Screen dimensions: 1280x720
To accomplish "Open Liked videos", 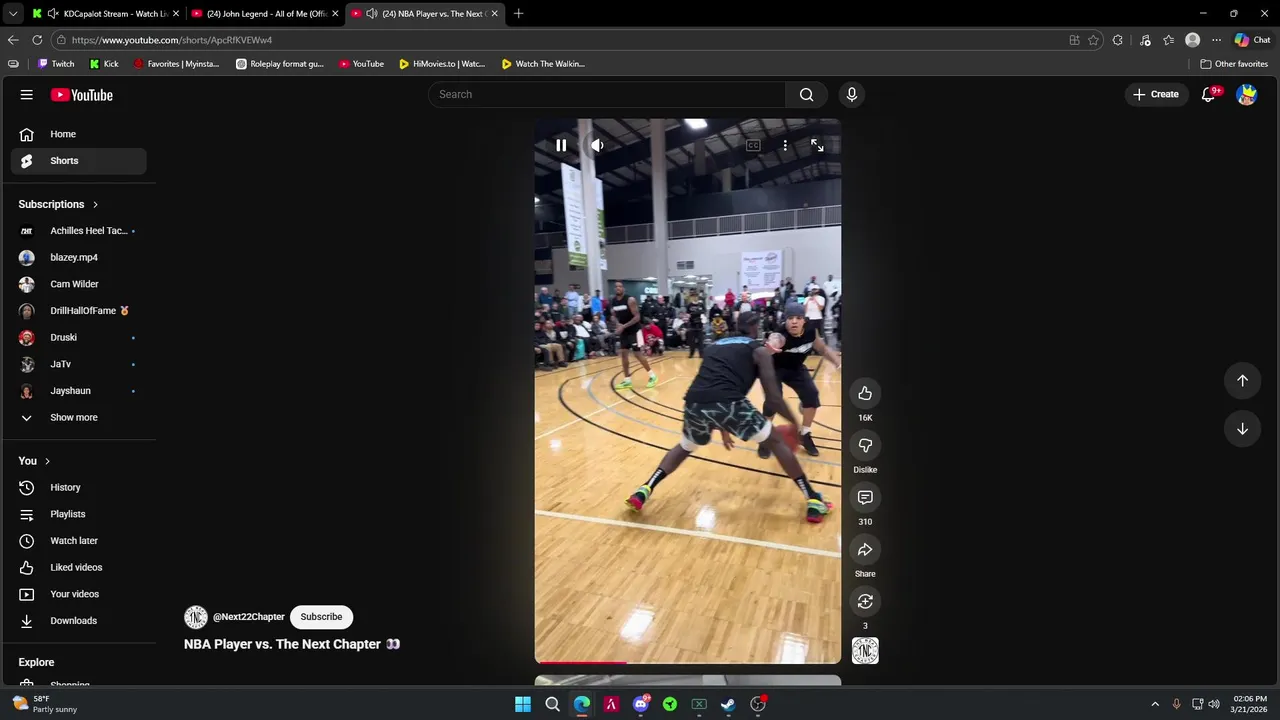I will 79,567.
